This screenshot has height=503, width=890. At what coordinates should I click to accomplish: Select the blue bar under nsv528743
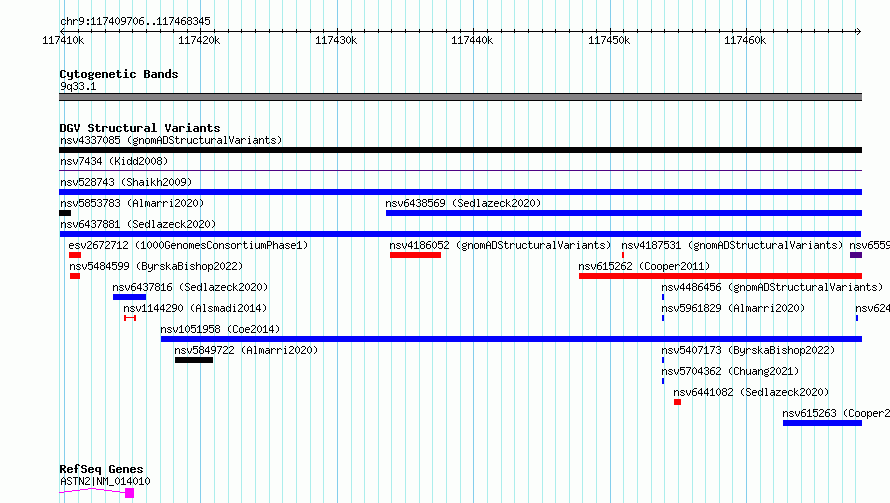click(460, 192)
